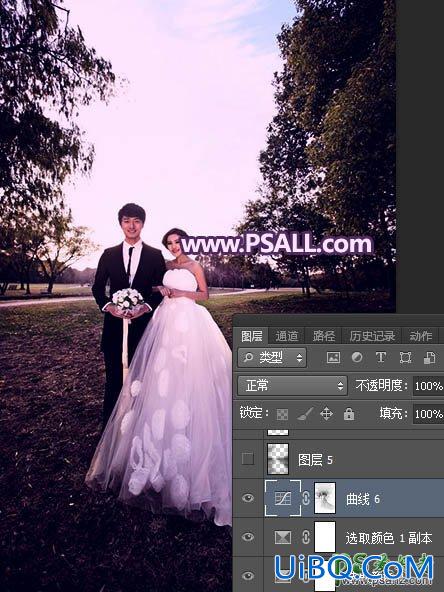Screen dimensions: 444x592
Task: Toggle eye of the layer below 选取颜色 1 副本
Action: [x=248, y=576]
